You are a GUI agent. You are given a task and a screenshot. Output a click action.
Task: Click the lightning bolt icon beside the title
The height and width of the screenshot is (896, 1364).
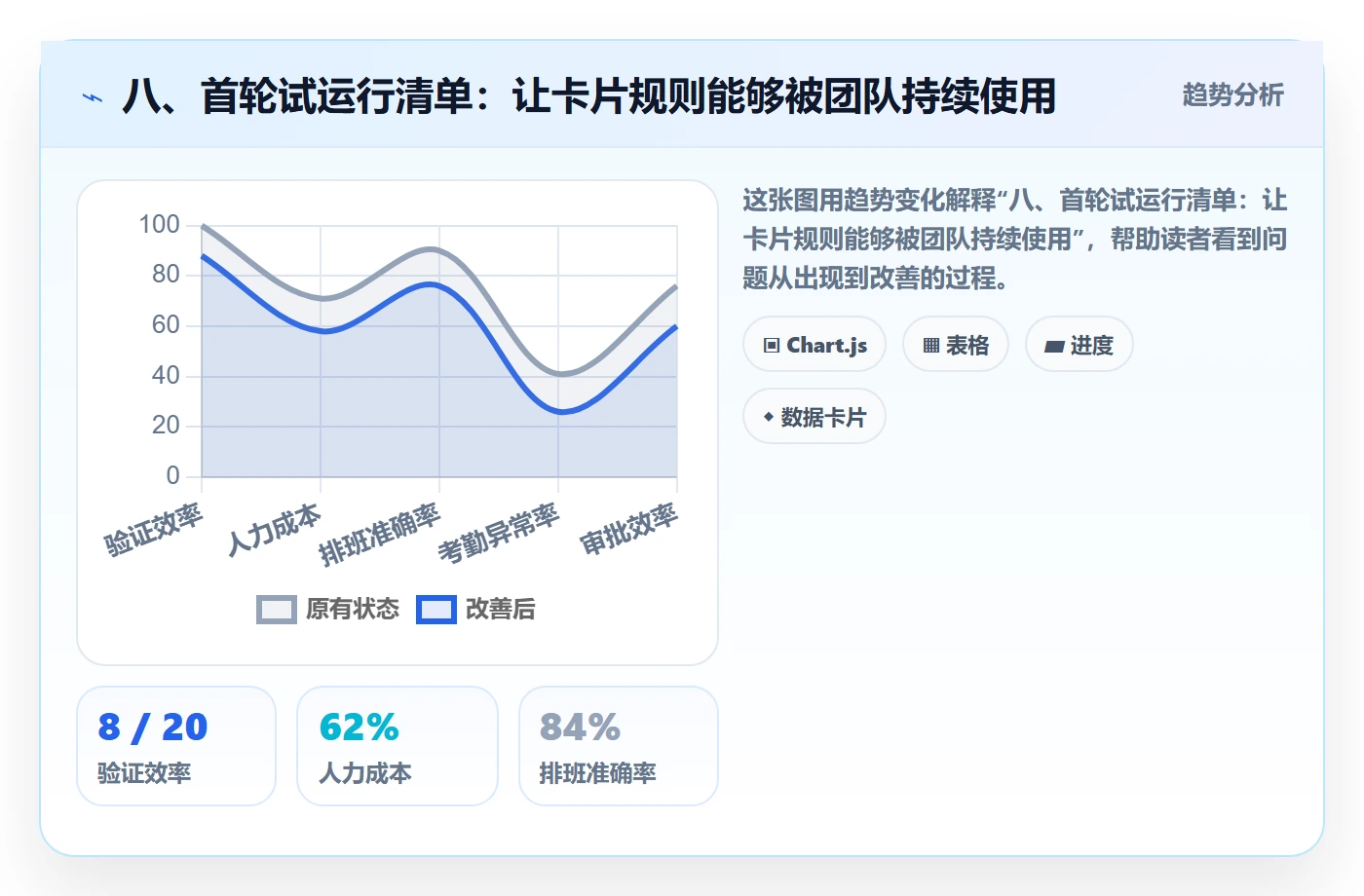[93, 97]
